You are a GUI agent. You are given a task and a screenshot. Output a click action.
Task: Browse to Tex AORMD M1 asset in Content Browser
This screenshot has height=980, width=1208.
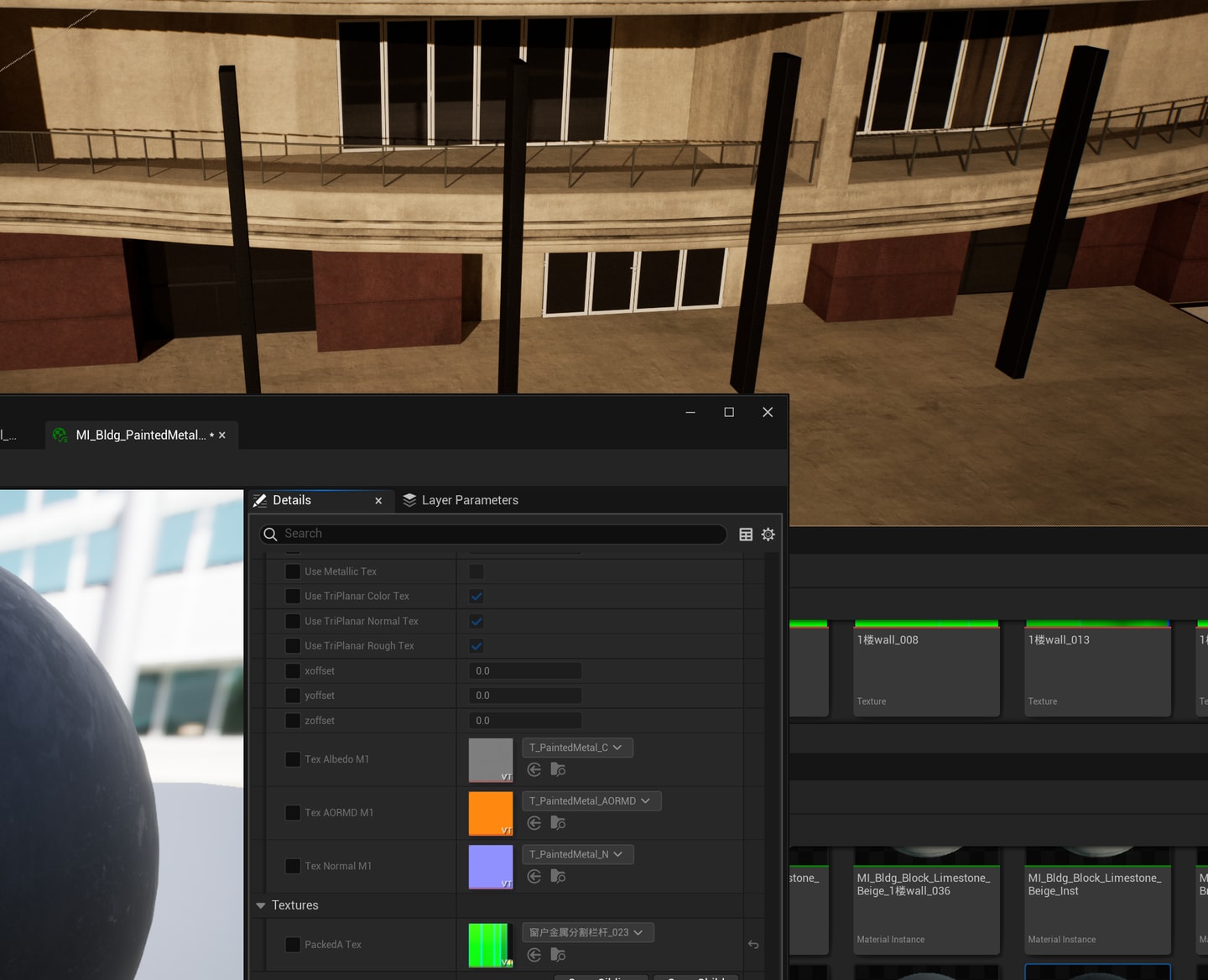558,823
